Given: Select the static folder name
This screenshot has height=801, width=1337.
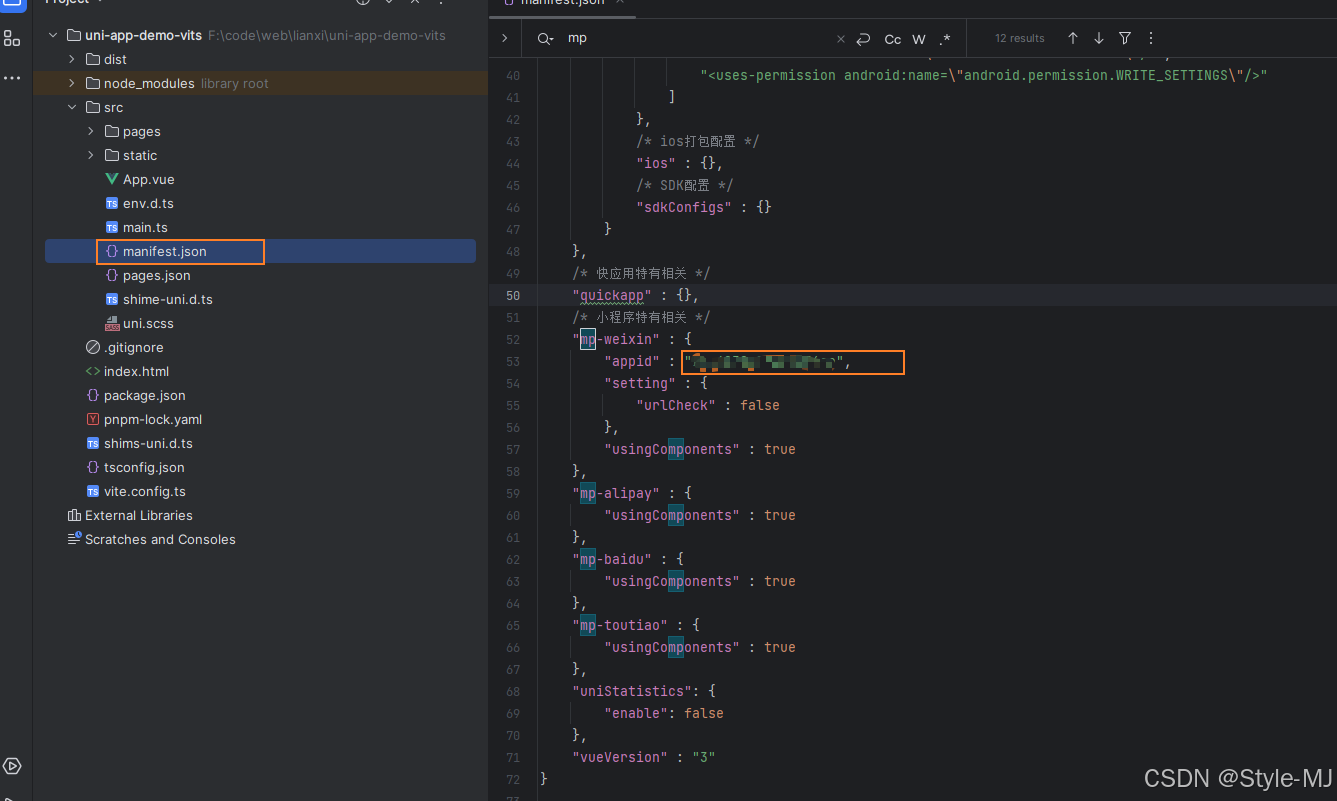Looking at the screenshot, I should (140, 155).
